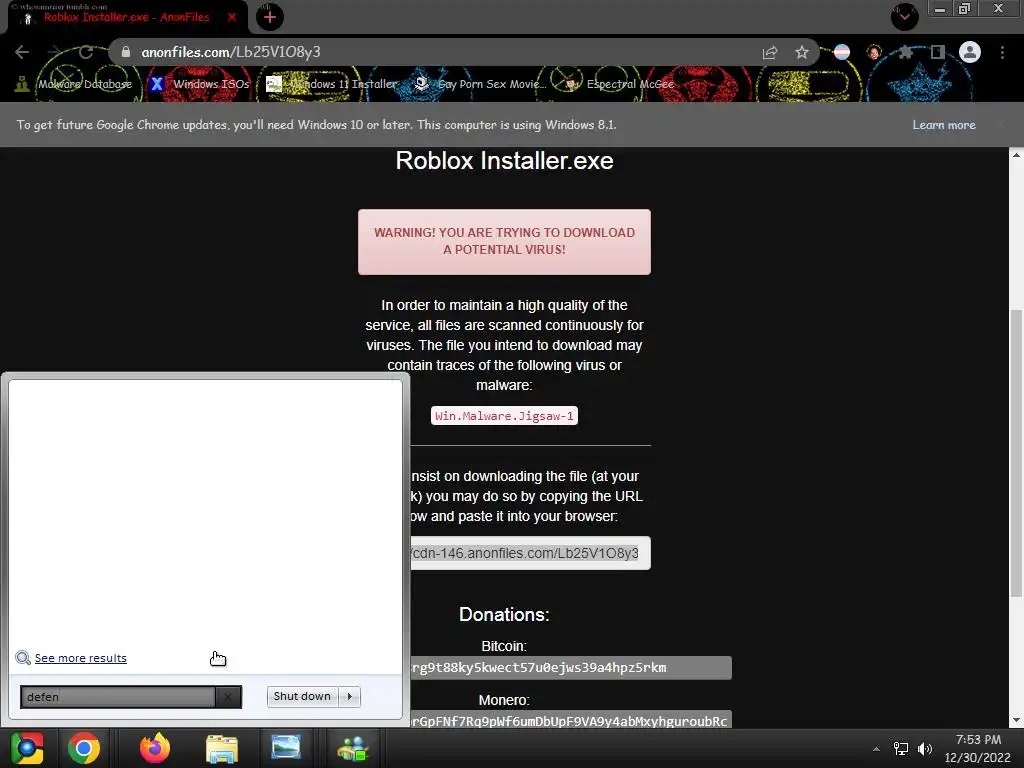Open Chrome three-dot menu
Image resolution: width=1024 pixels, height=768 pixels.
(x=1002, y=52)
